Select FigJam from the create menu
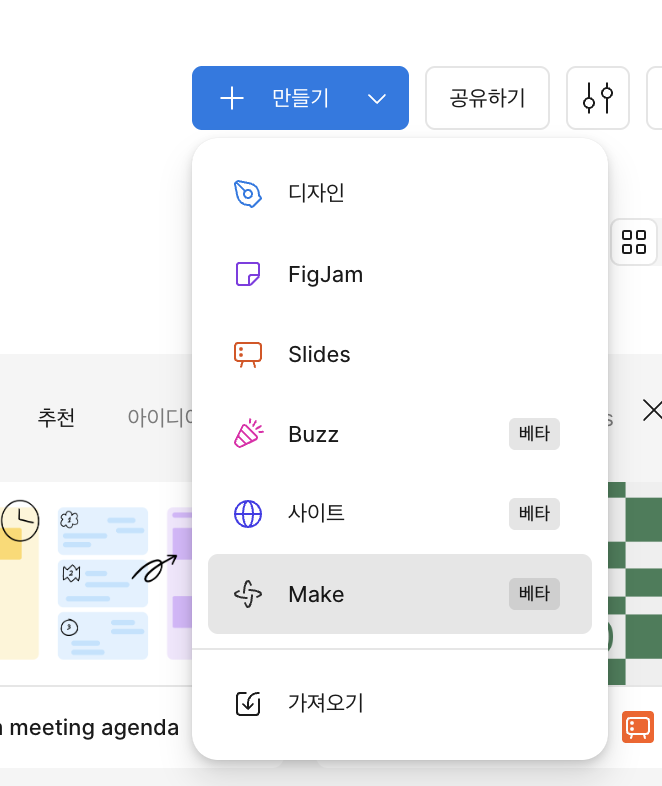The width and height of the screenshot is (662, 786). pyautogui.click(x=400, y=274)
